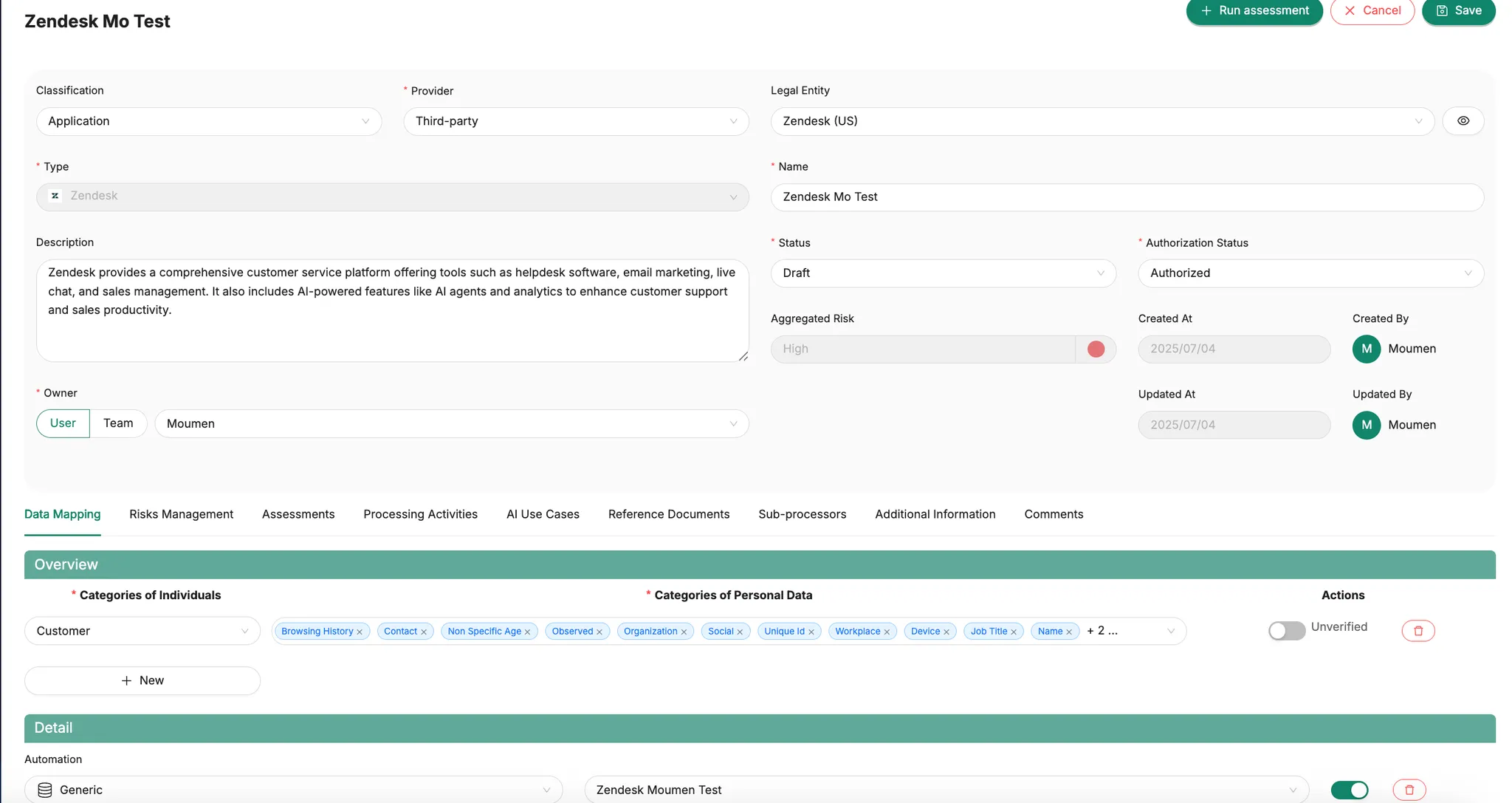The image size is (1512, 803).
Task: Open the Provider dropdown
Action: [576, 121]
